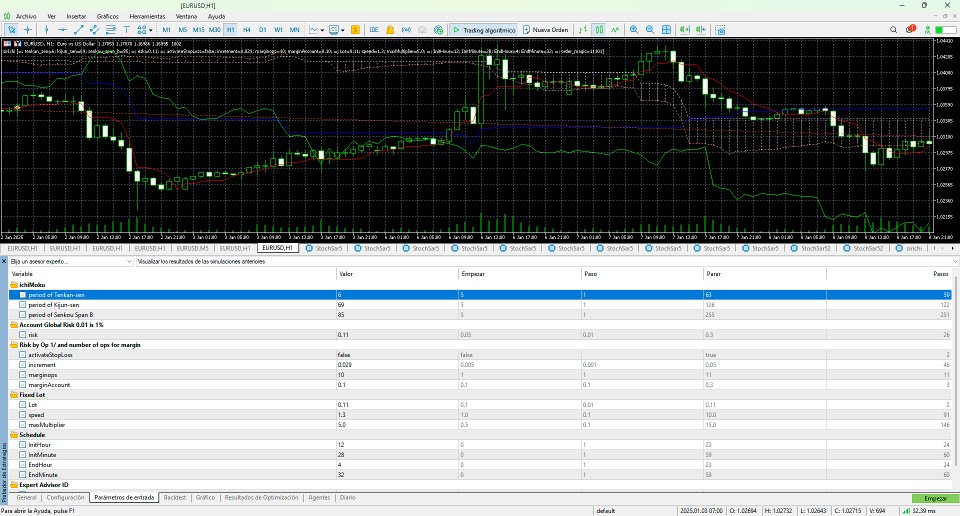Click the IDE MetaEditor icon

tap(374, 30)
